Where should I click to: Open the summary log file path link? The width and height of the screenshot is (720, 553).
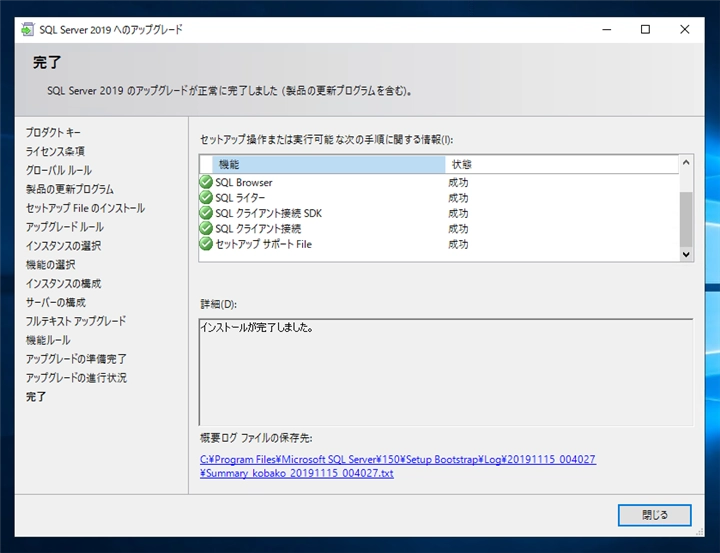tap(398, 466)
